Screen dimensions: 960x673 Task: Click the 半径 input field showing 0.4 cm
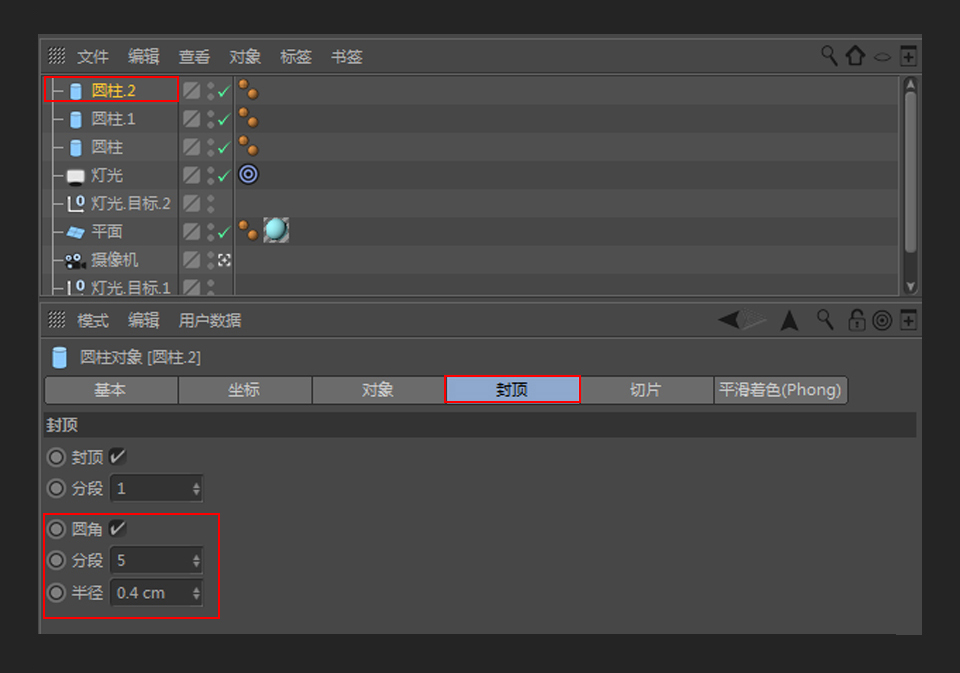148,592
